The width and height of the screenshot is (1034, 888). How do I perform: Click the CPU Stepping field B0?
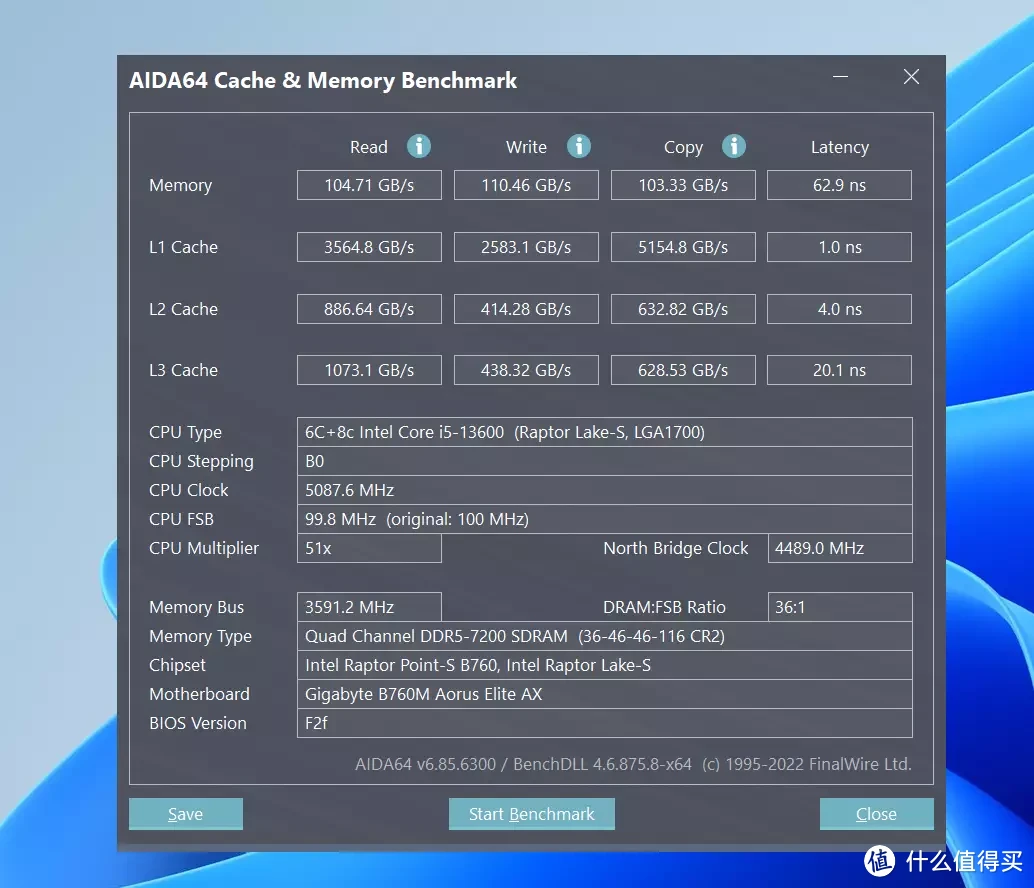pos(605,461)
